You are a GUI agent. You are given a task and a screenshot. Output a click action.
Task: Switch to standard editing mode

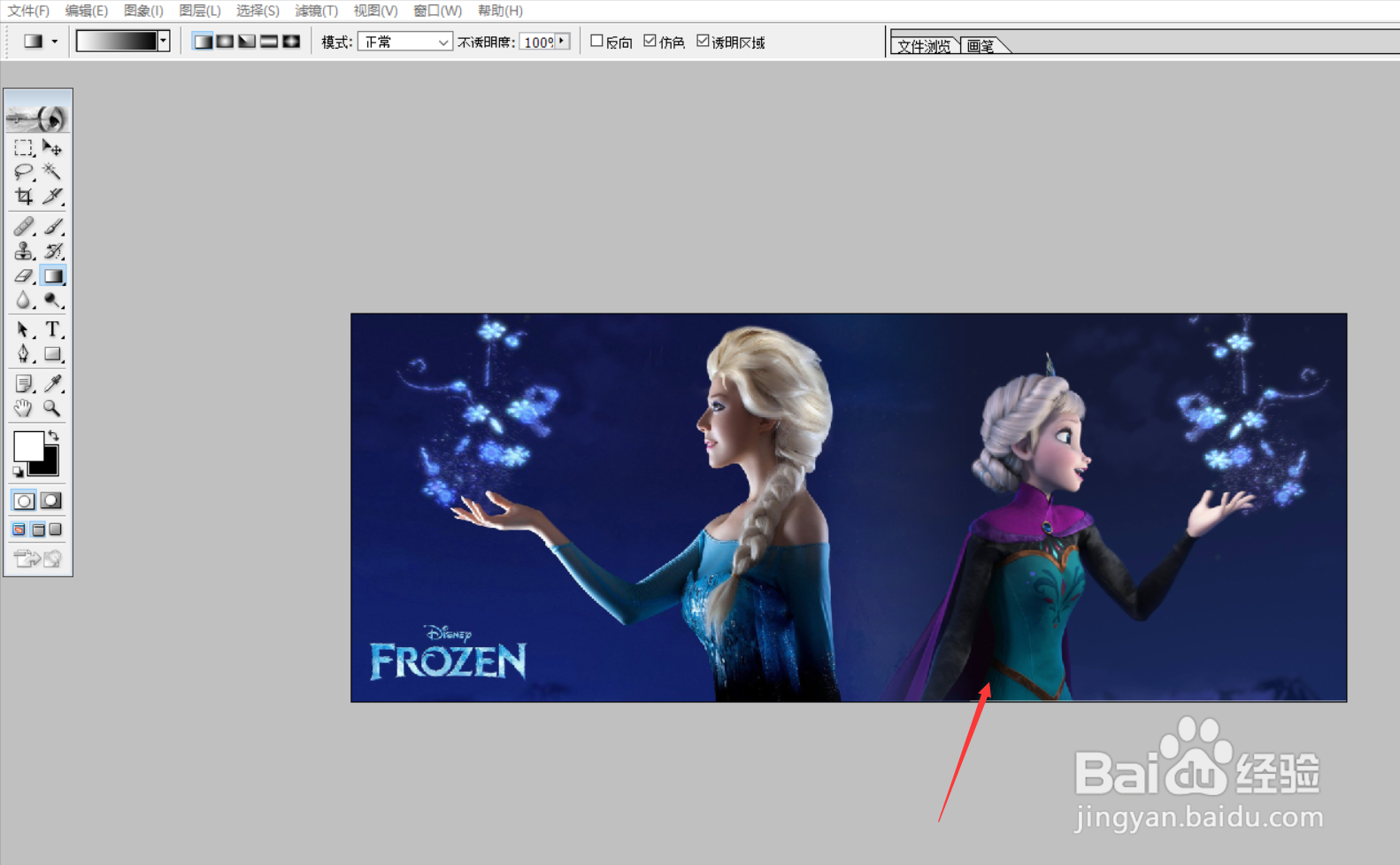click(24, 501)
